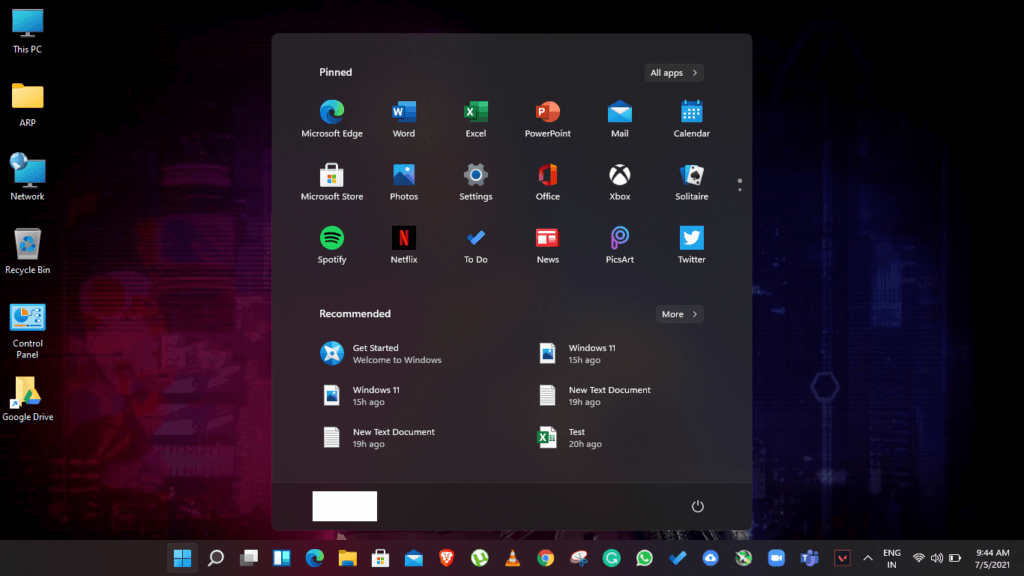1024x576 pixels.
Task: Select the ARP folder on desktop
Action: (x=27, y=104)
